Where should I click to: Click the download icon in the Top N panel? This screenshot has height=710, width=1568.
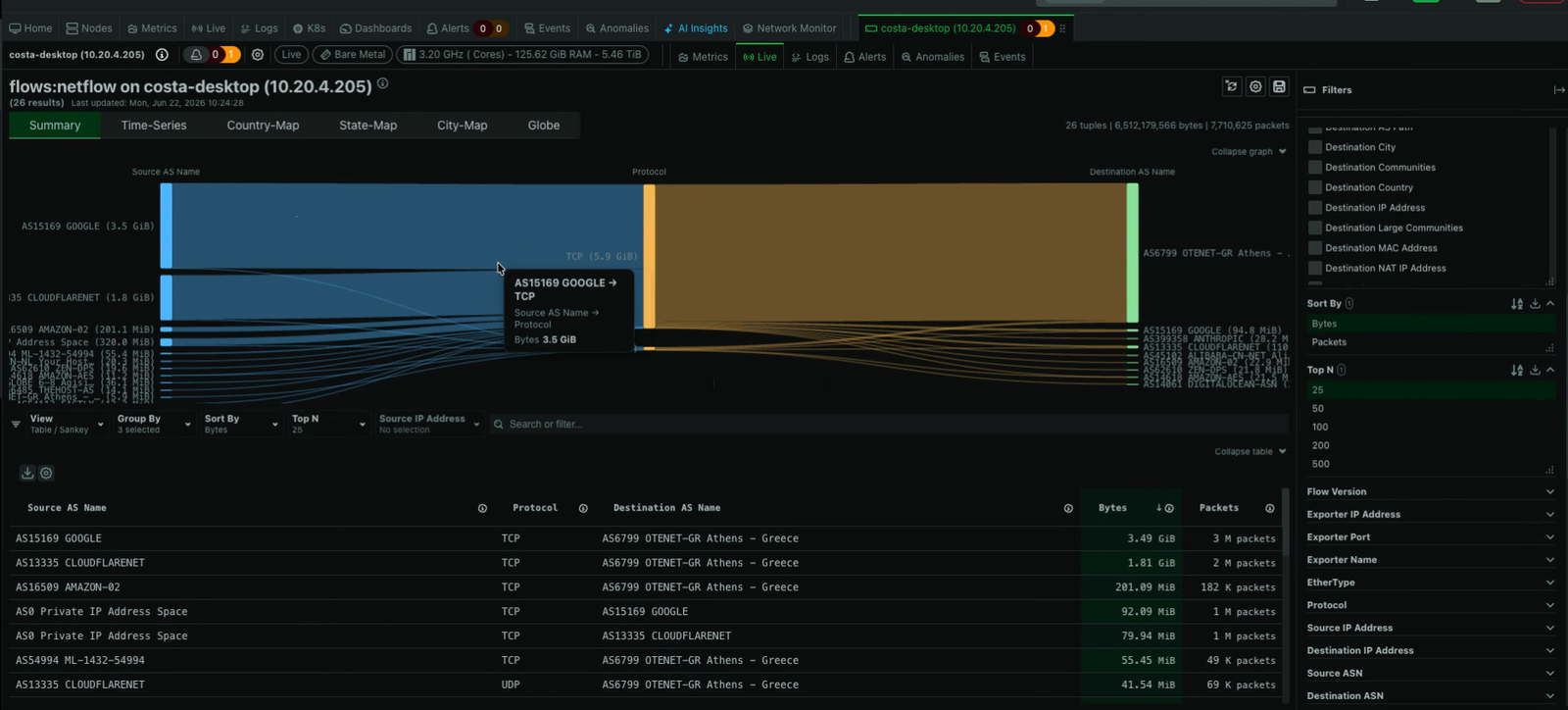point(1535,370)
